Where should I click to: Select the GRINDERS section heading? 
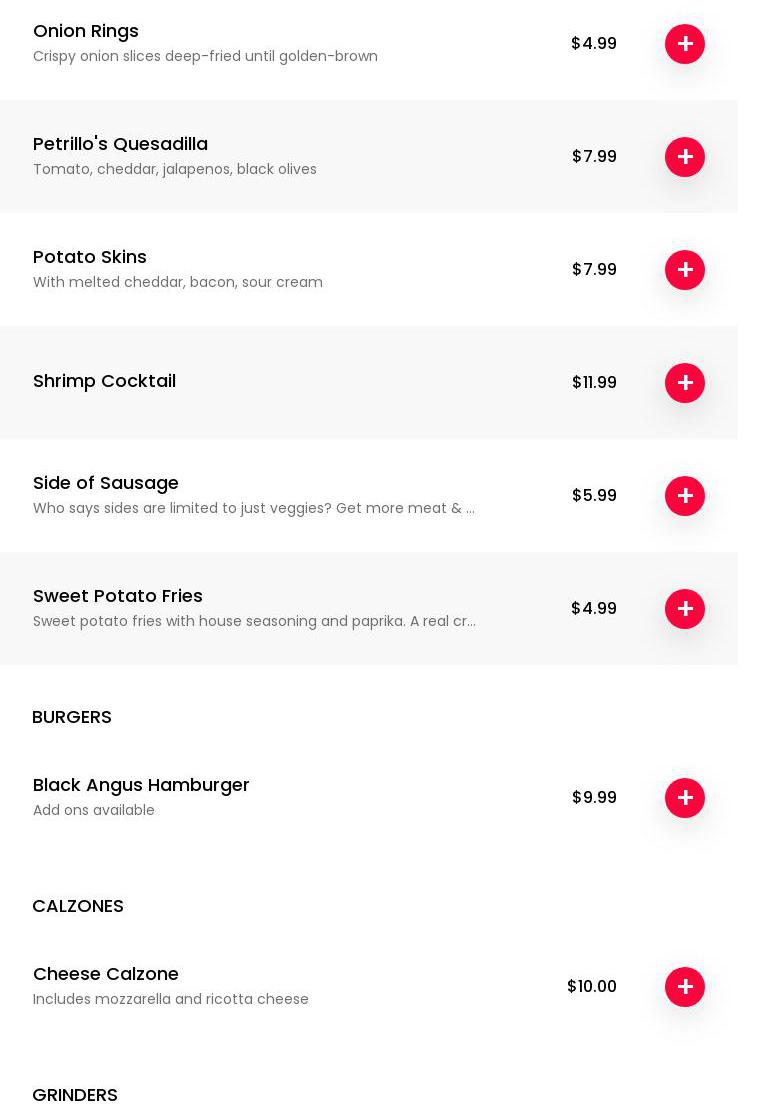coord(75,1095)
